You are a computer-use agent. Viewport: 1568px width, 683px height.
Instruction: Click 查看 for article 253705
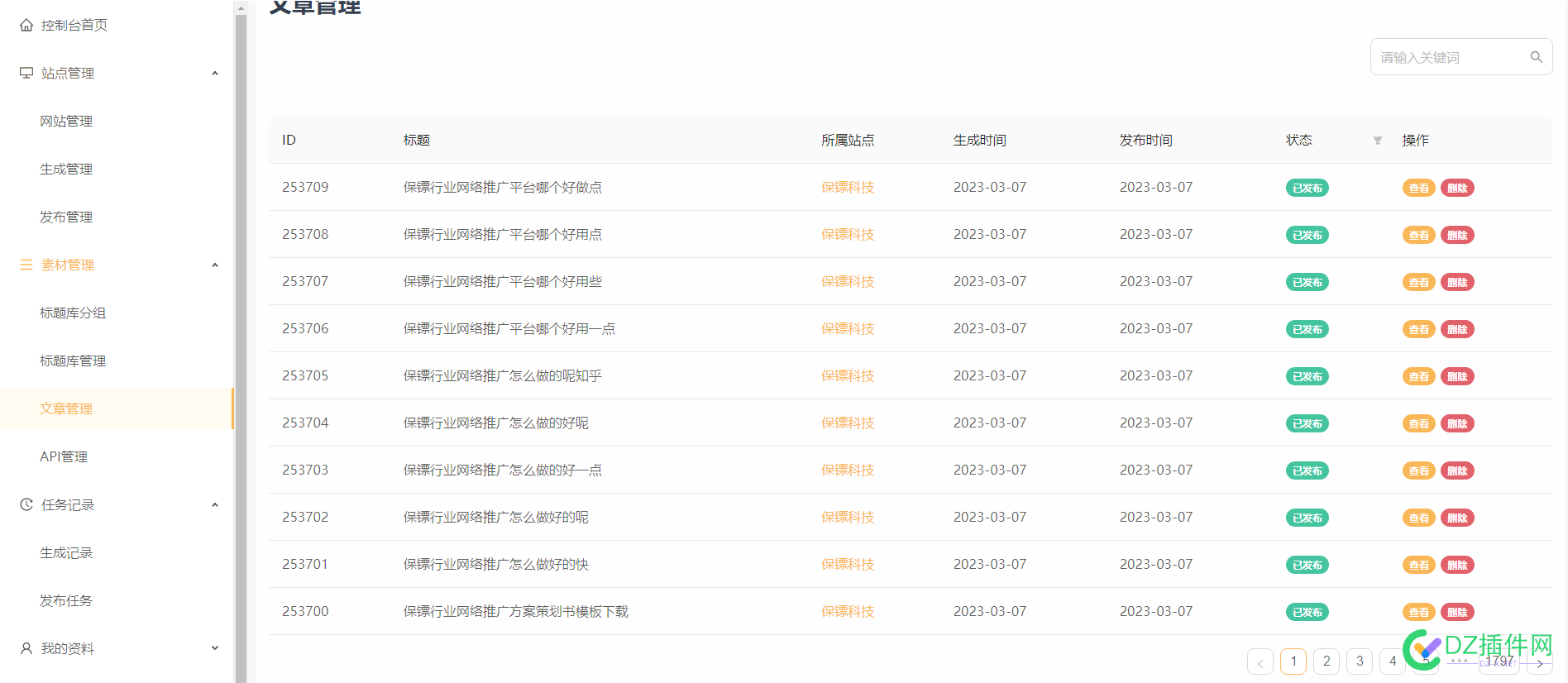(x=1419, y=376)
